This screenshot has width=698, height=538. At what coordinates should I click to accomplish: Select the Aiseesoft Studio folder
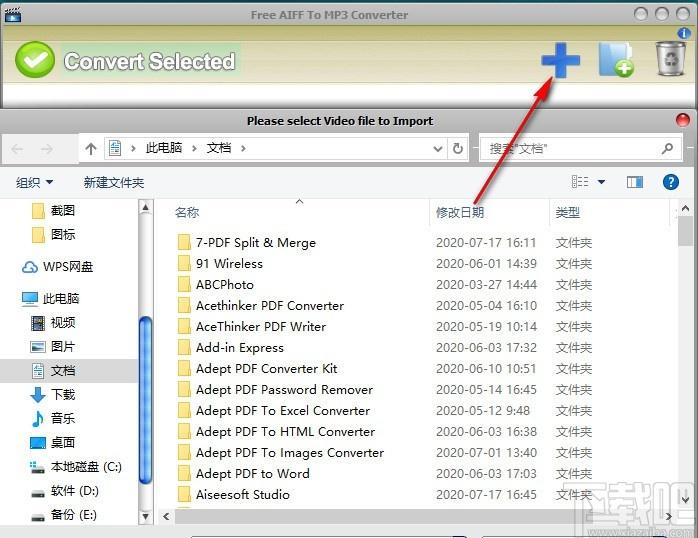coord(243,494)
